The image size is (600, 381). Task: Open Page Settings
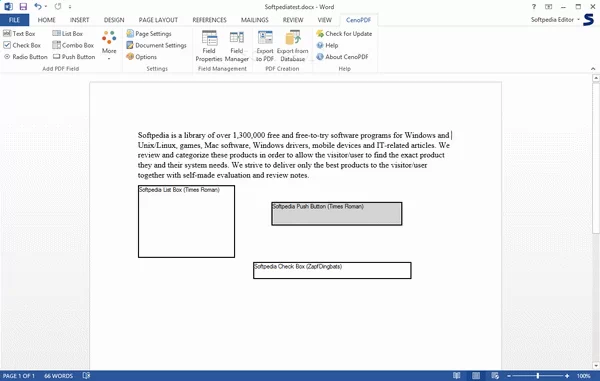pos(149,34)
